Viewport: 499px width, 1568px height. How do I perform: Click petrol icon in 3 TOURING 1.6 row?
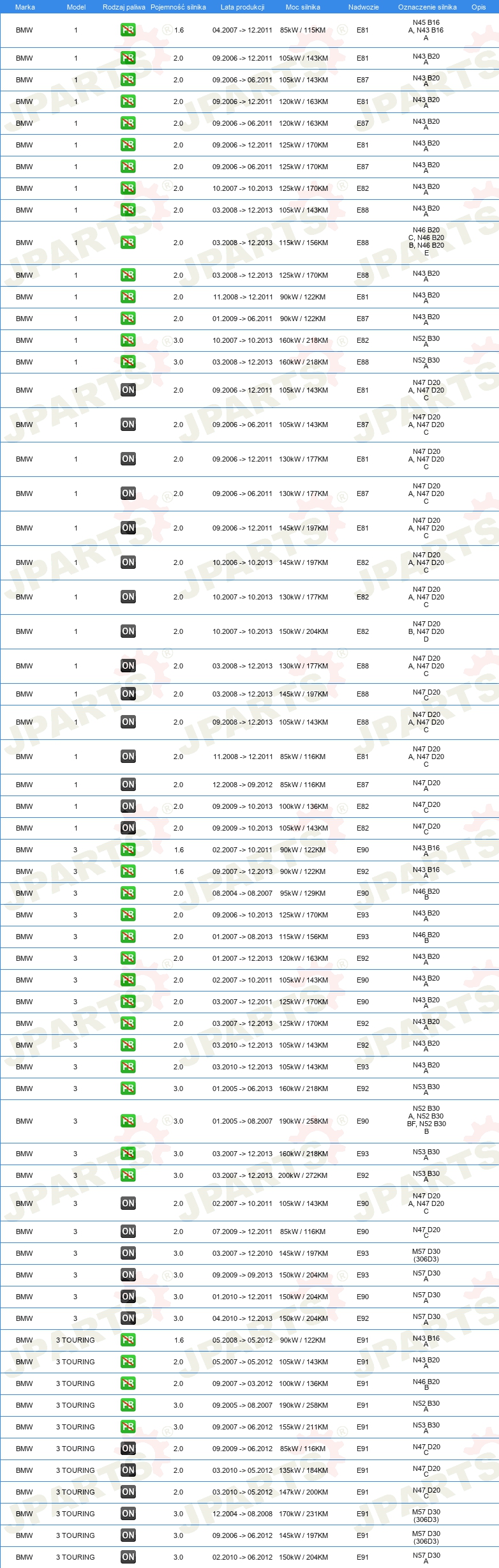point(128,1340)
